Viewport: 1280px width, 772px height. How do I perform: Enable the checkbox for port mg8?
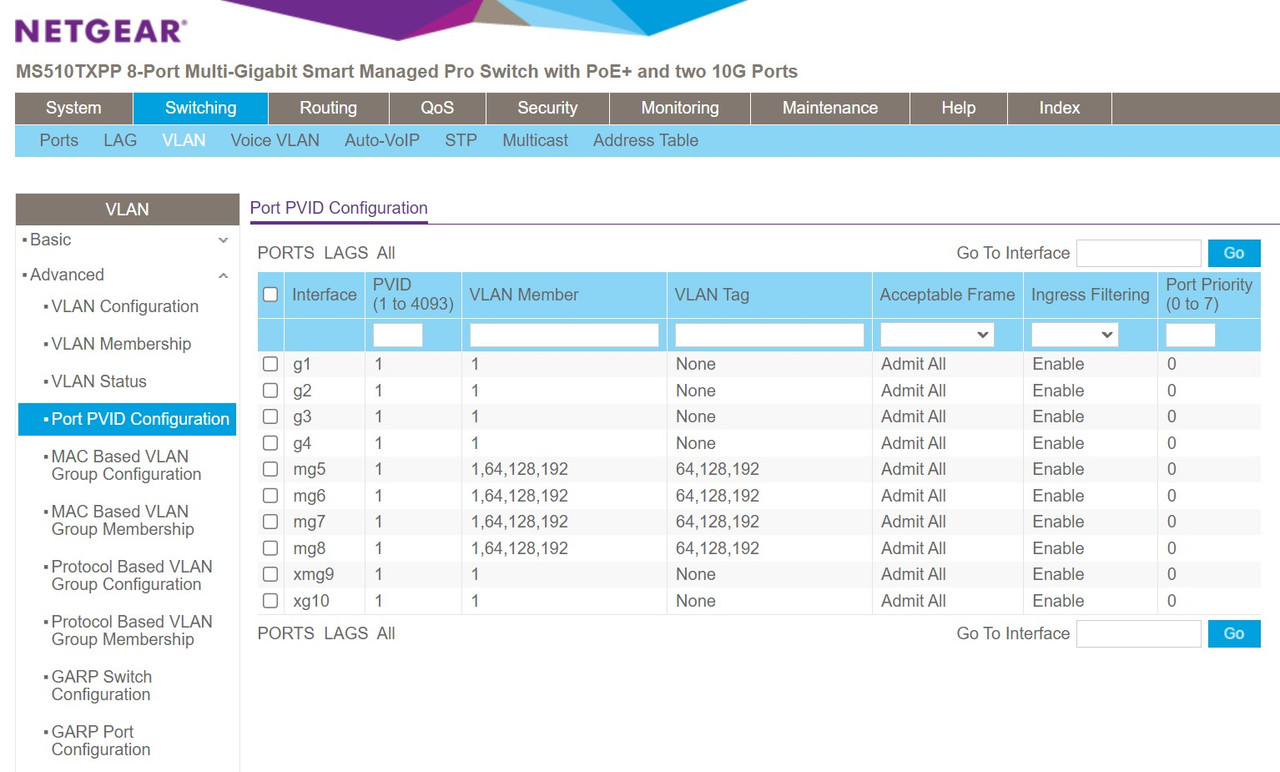click(x=270, y=548)
